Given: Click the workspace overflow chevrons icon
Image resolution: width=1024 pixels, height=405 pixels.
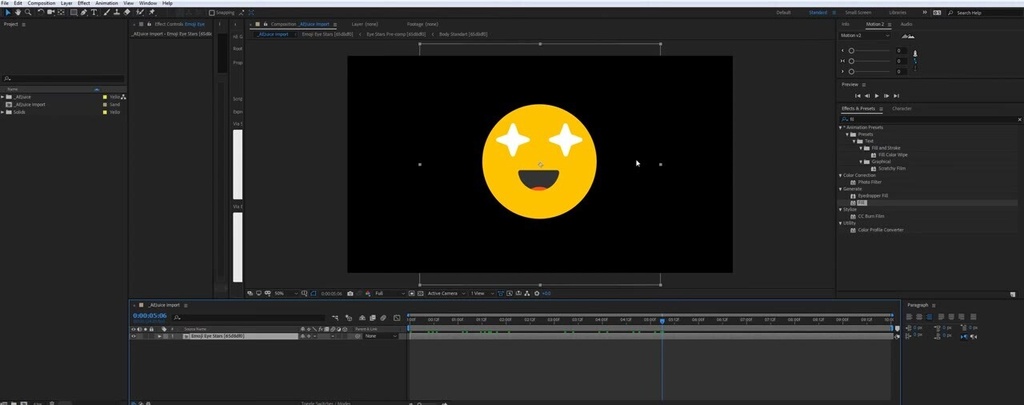Looking at the screenshot, I should click(925, 12).
